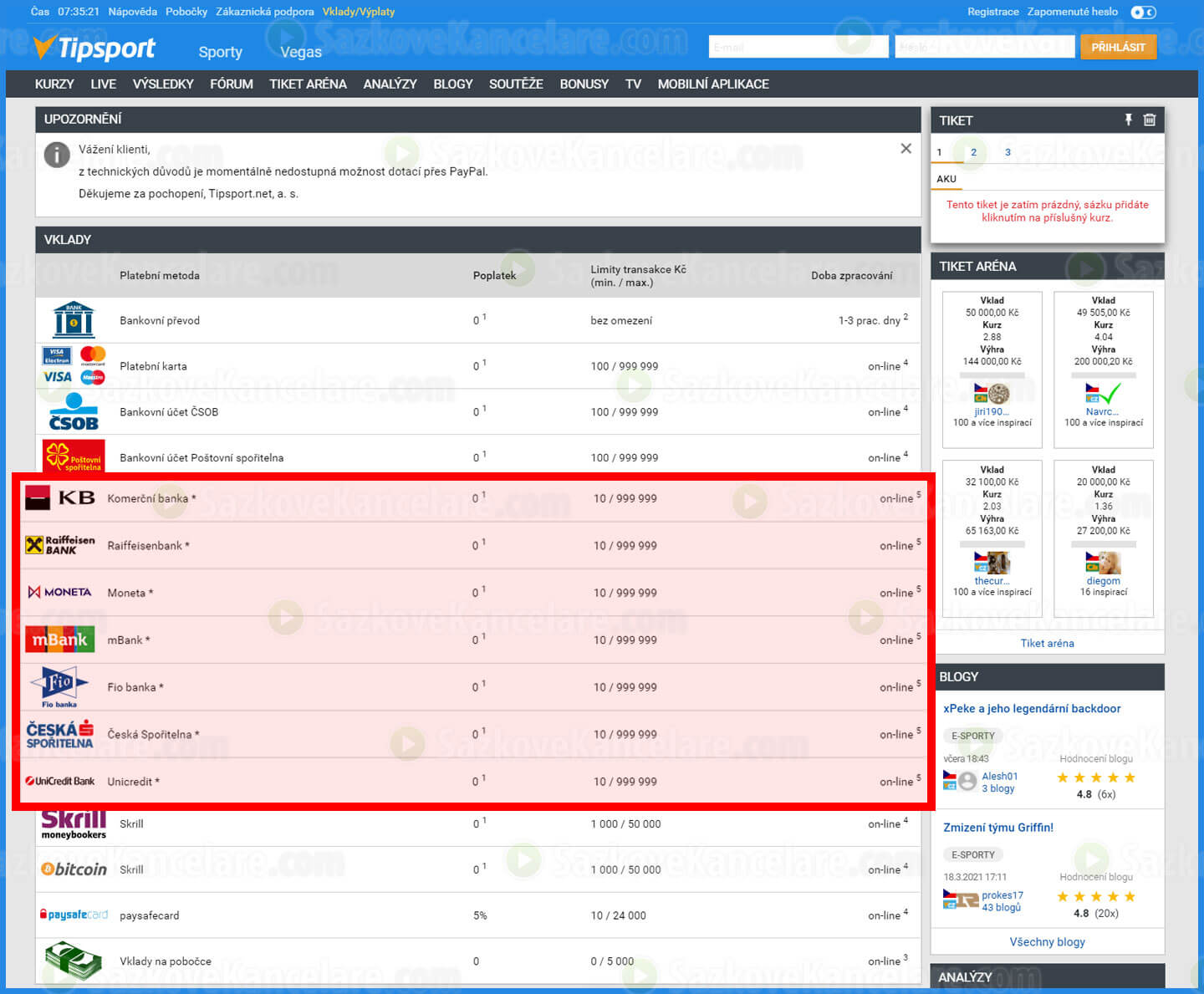
Task: Click the Poštovní spořitelna logo
Action: coord(74,456)
